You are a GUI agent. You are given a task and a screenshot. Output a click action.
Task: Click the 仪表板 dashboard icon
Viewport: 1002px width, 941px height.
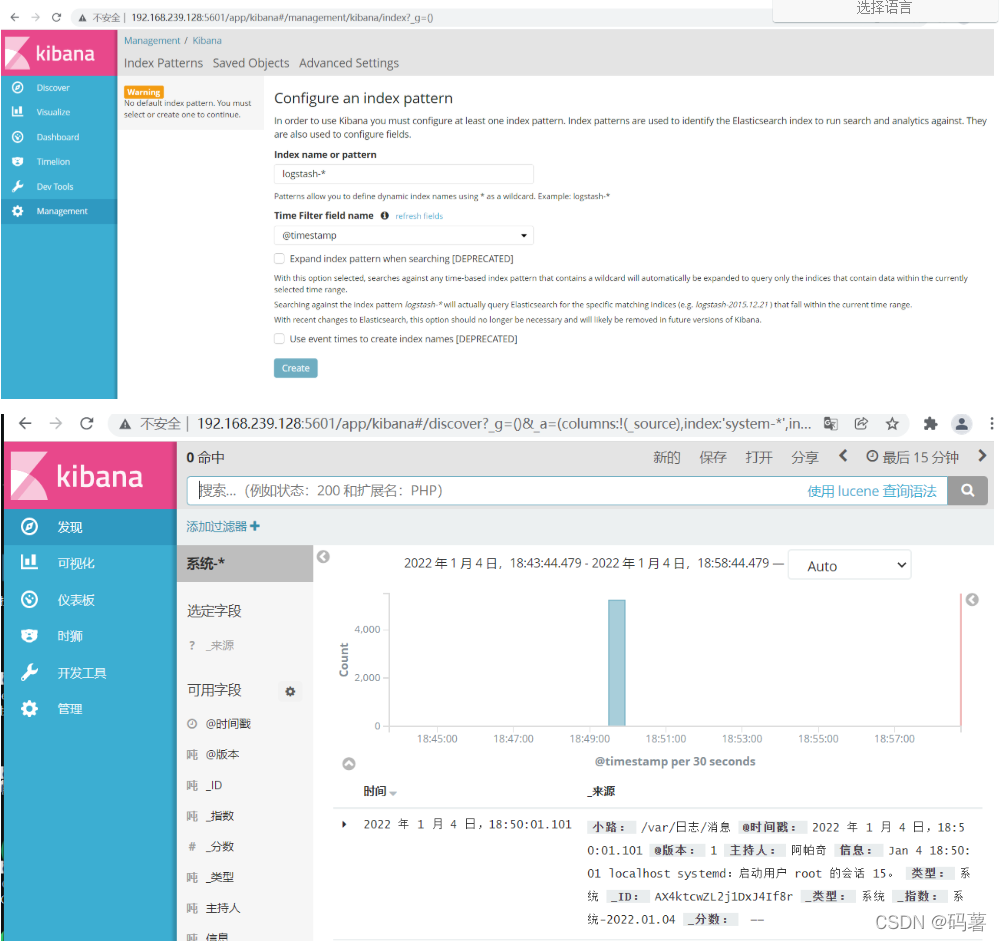(x=29, y=599)
